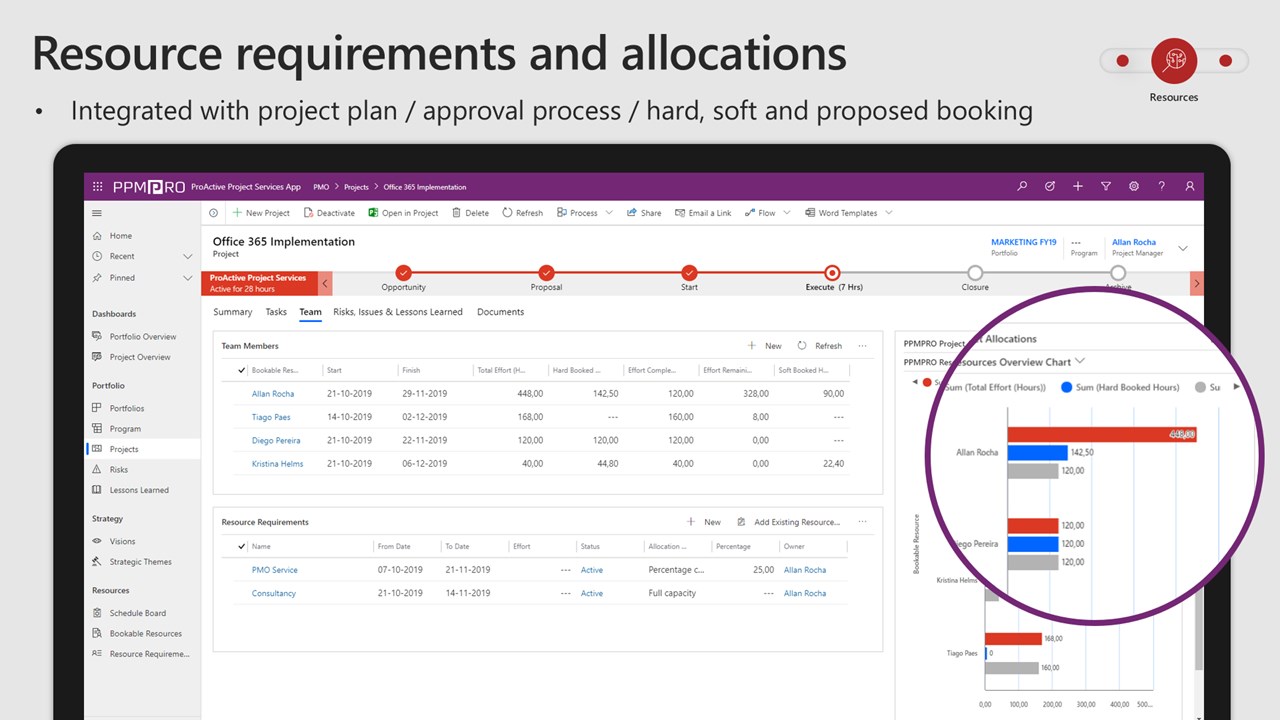
Task: Open Project Overview dashboard
Action: click(140, 357)
